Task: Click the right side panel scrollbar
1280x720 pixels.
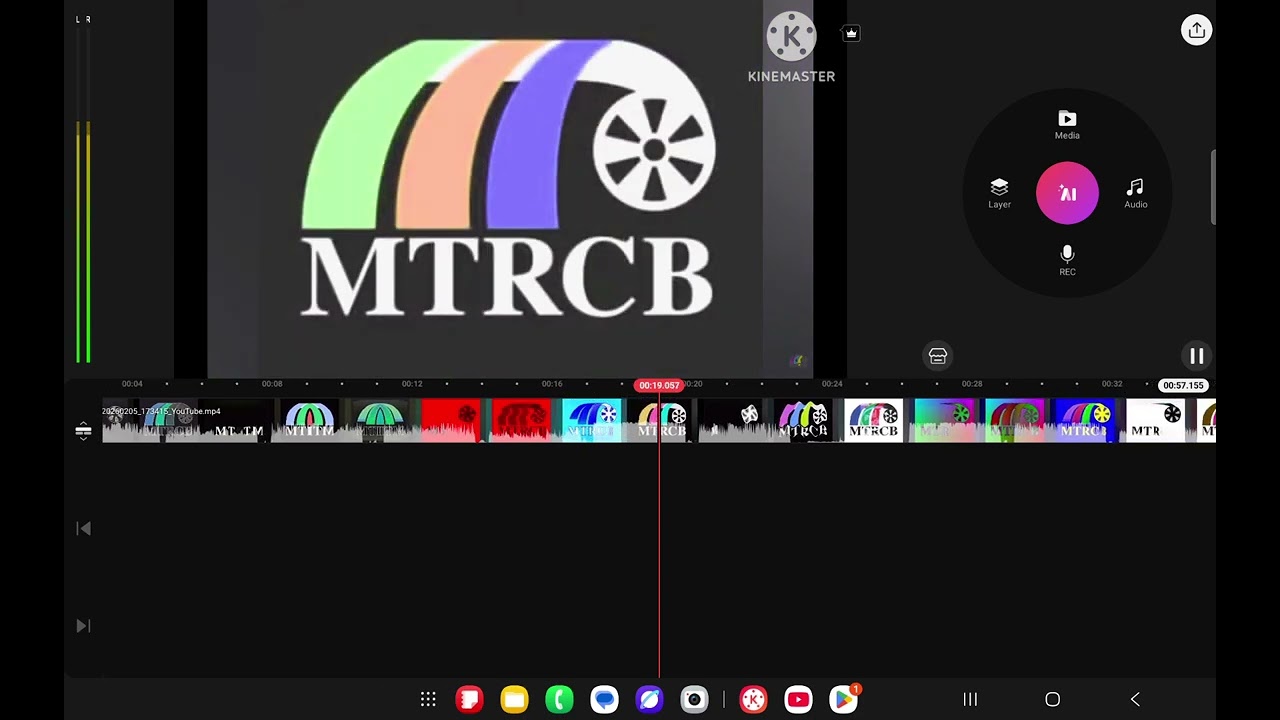Action: 1213,187
